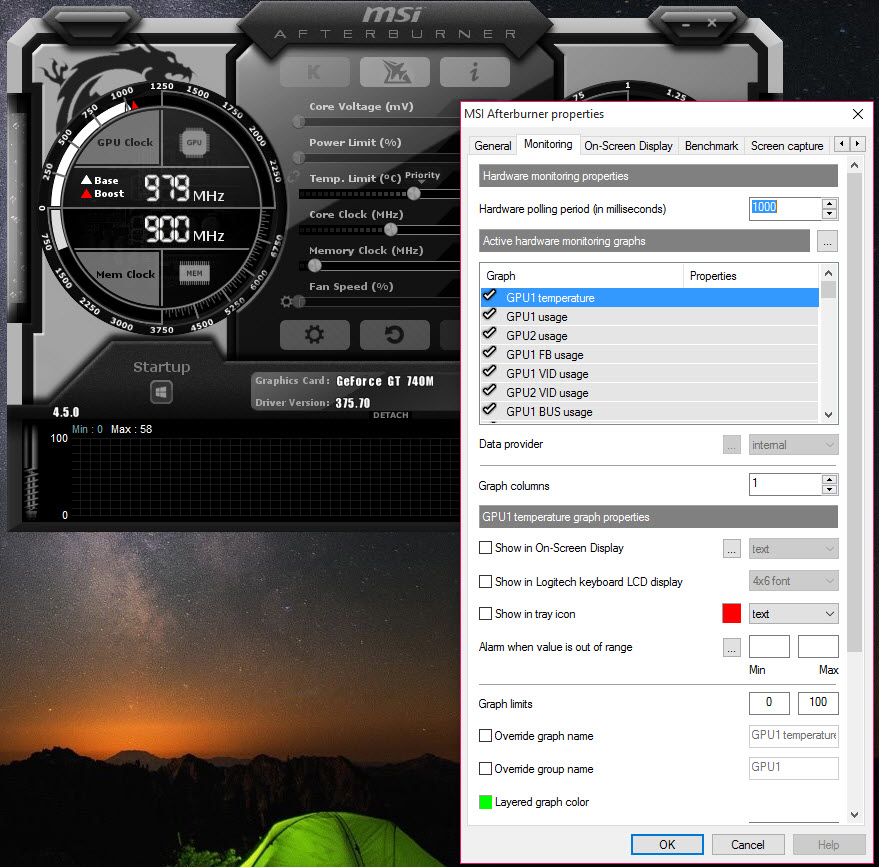The image size is (879, 867).
Task: Open the Data provider internal dropdown
Action: (x=793, y=445)
